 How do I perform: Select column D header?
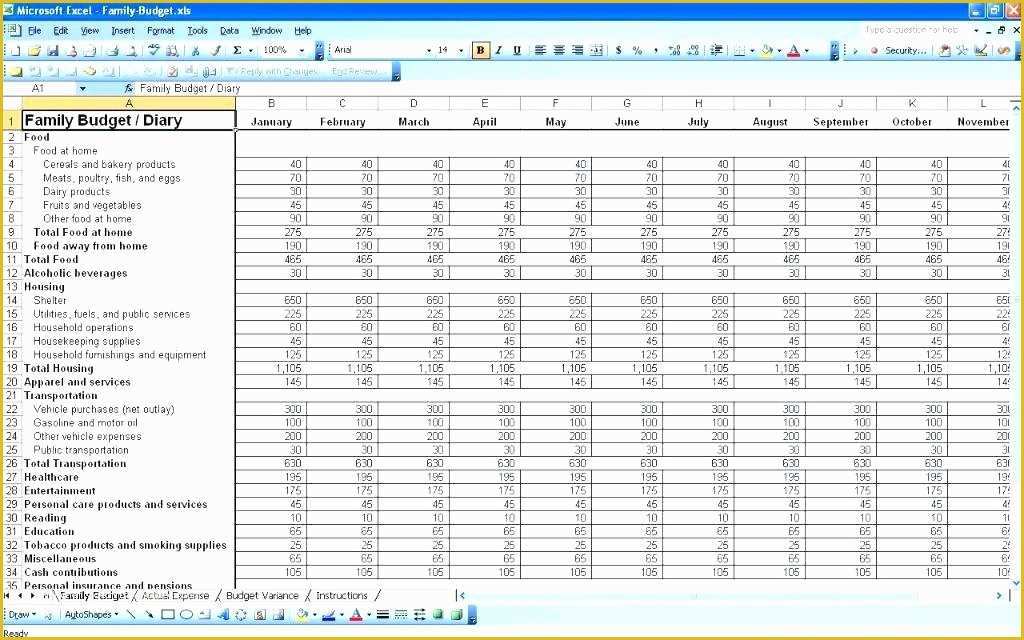[413, 103]
